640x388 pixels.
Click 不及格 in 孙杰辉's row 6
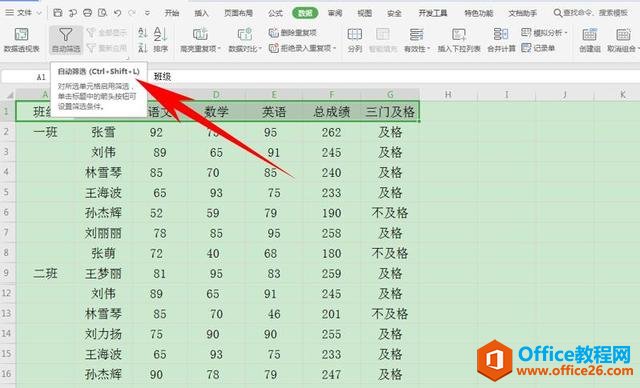click(x=390, y=213)
